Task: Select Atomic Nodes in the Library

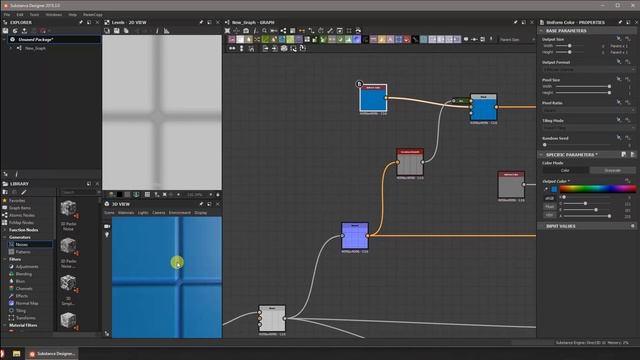Action: pos(22,215)
